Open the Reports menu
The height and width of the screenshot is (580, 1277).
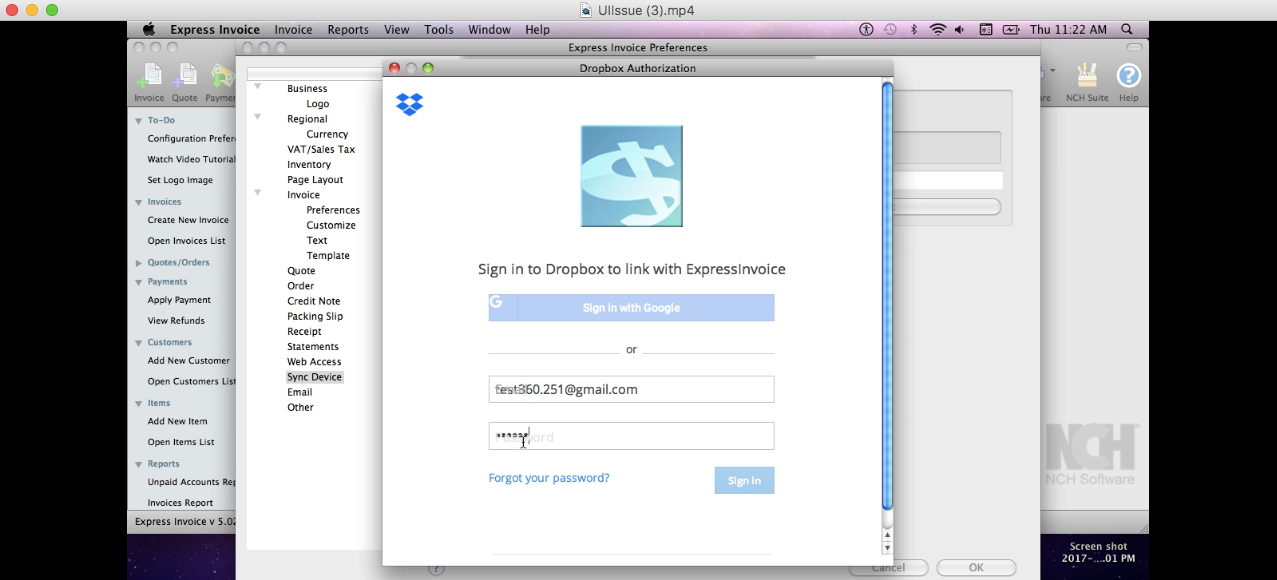[x=348, y=30]
